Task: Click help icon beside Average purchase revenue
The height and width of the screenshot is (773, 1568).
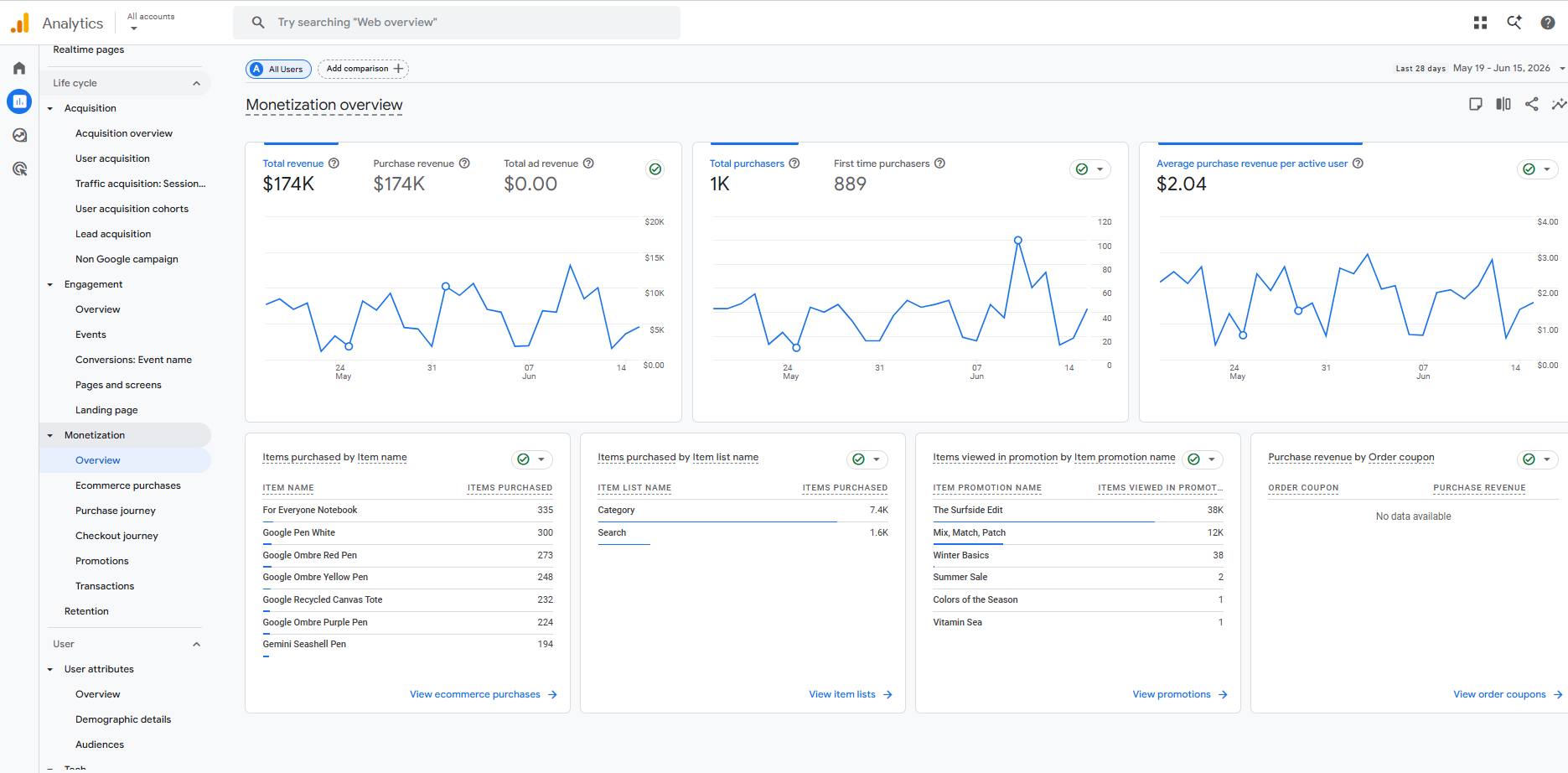Action: pyautogui.click(x=1358, y=163)
